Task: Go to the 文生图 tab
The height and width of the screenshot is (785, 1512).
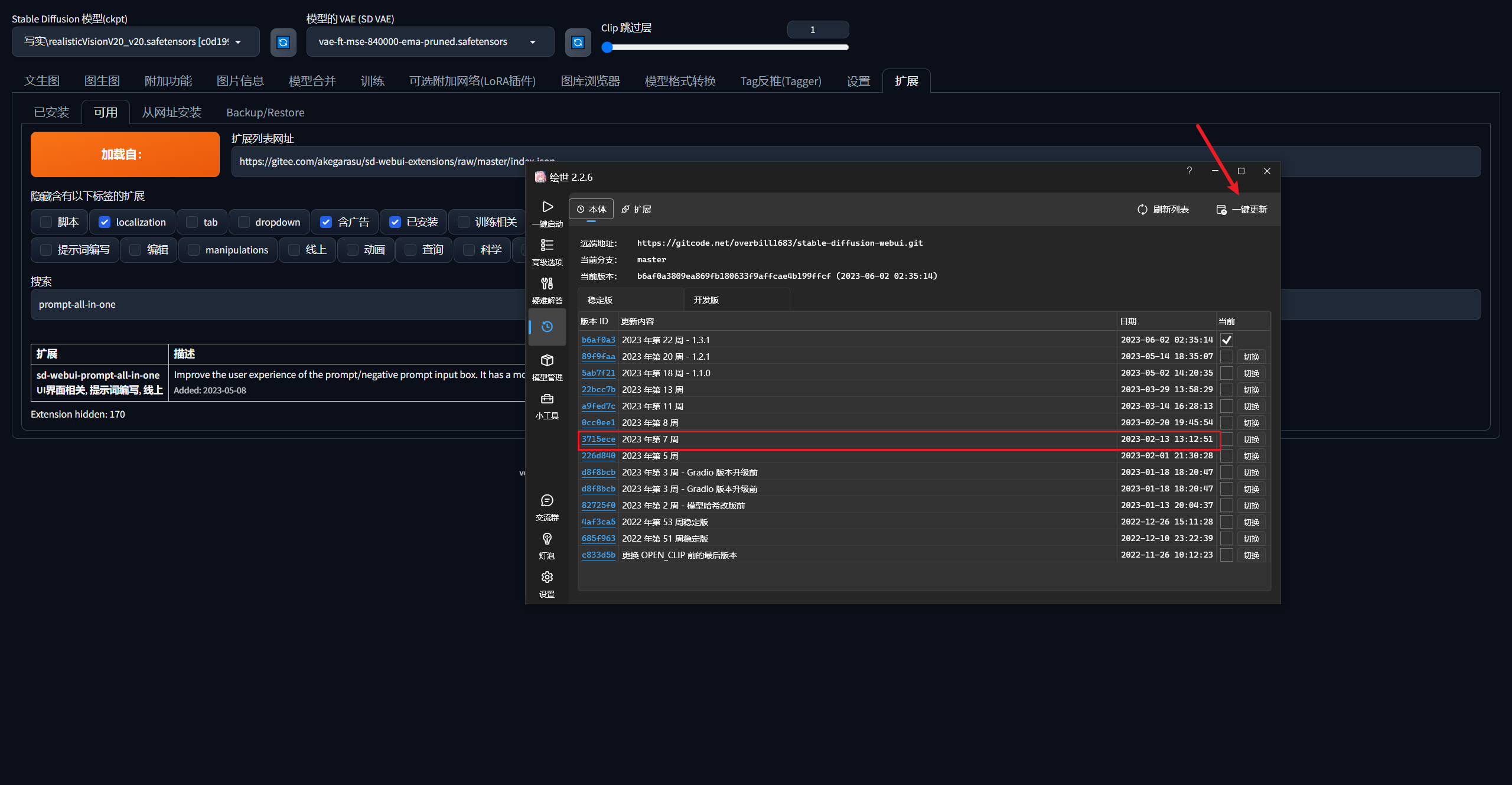Action: 42,81
